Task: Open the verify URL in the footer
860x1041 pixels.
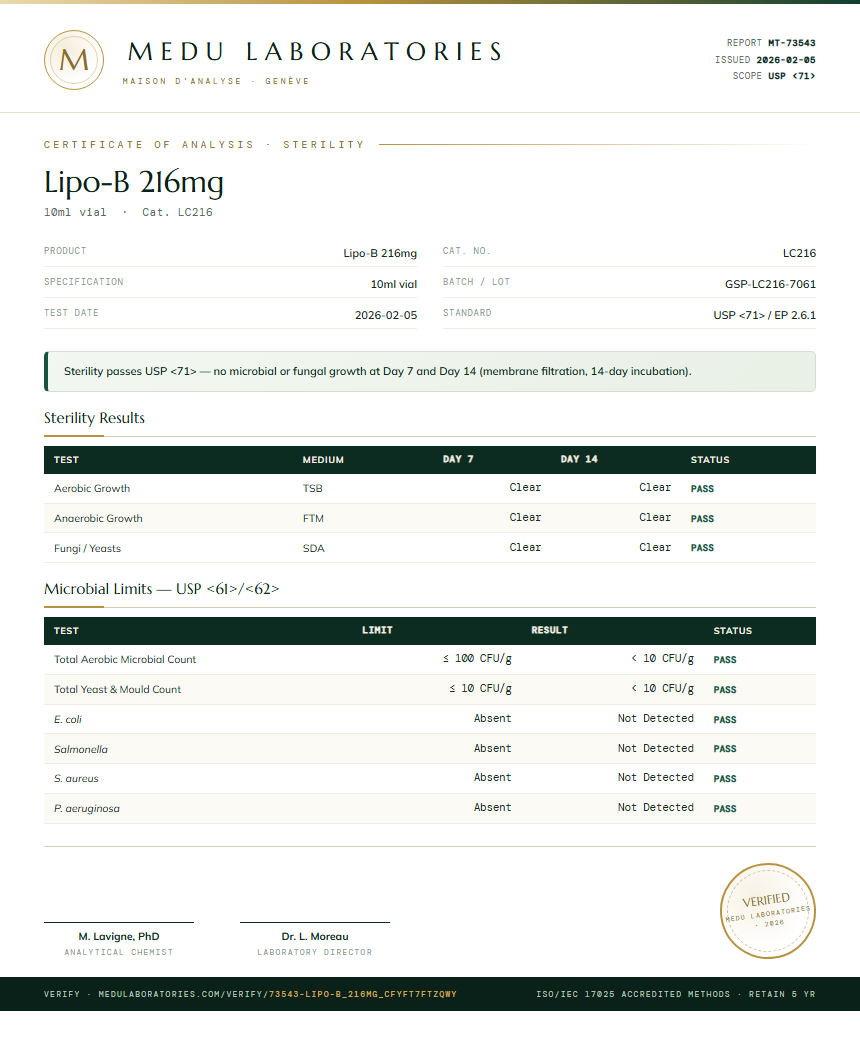Action: (278, 994)
